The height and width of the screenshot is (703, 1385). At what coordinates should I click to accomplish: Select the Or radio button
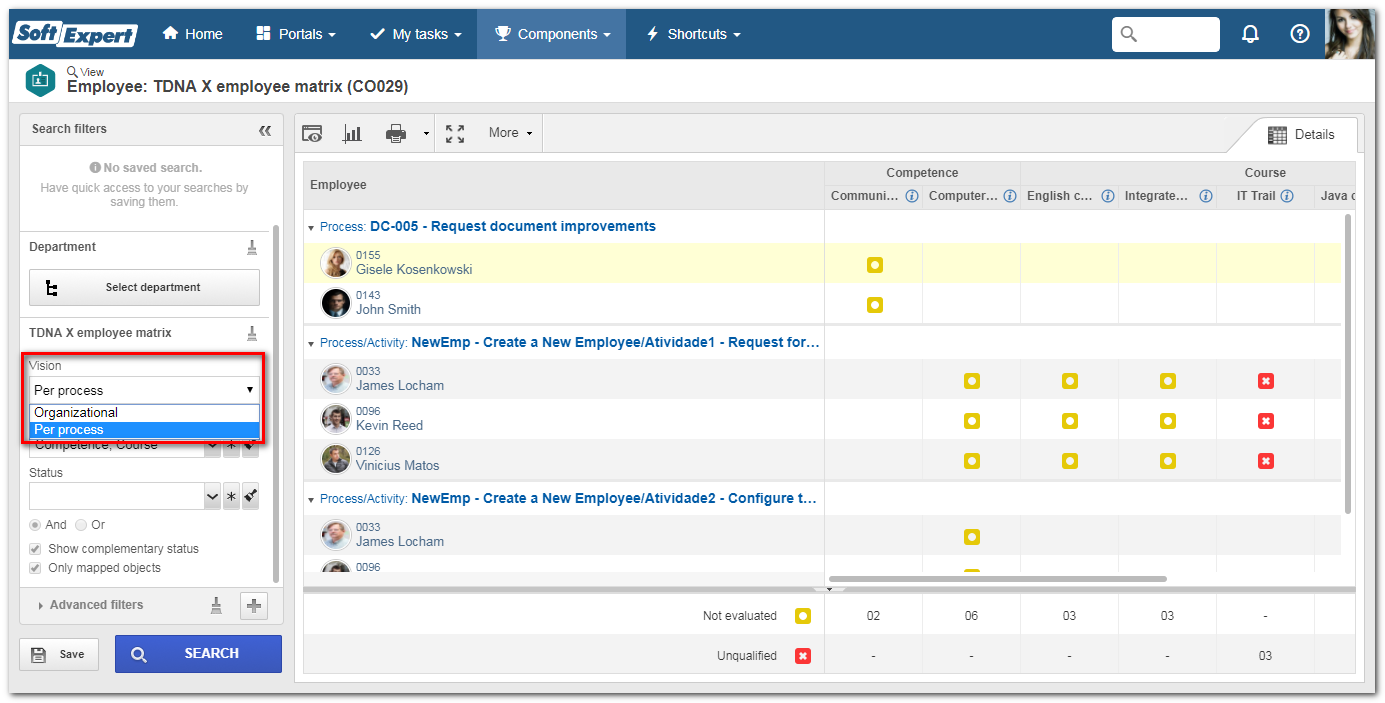[x=81, y=525]
